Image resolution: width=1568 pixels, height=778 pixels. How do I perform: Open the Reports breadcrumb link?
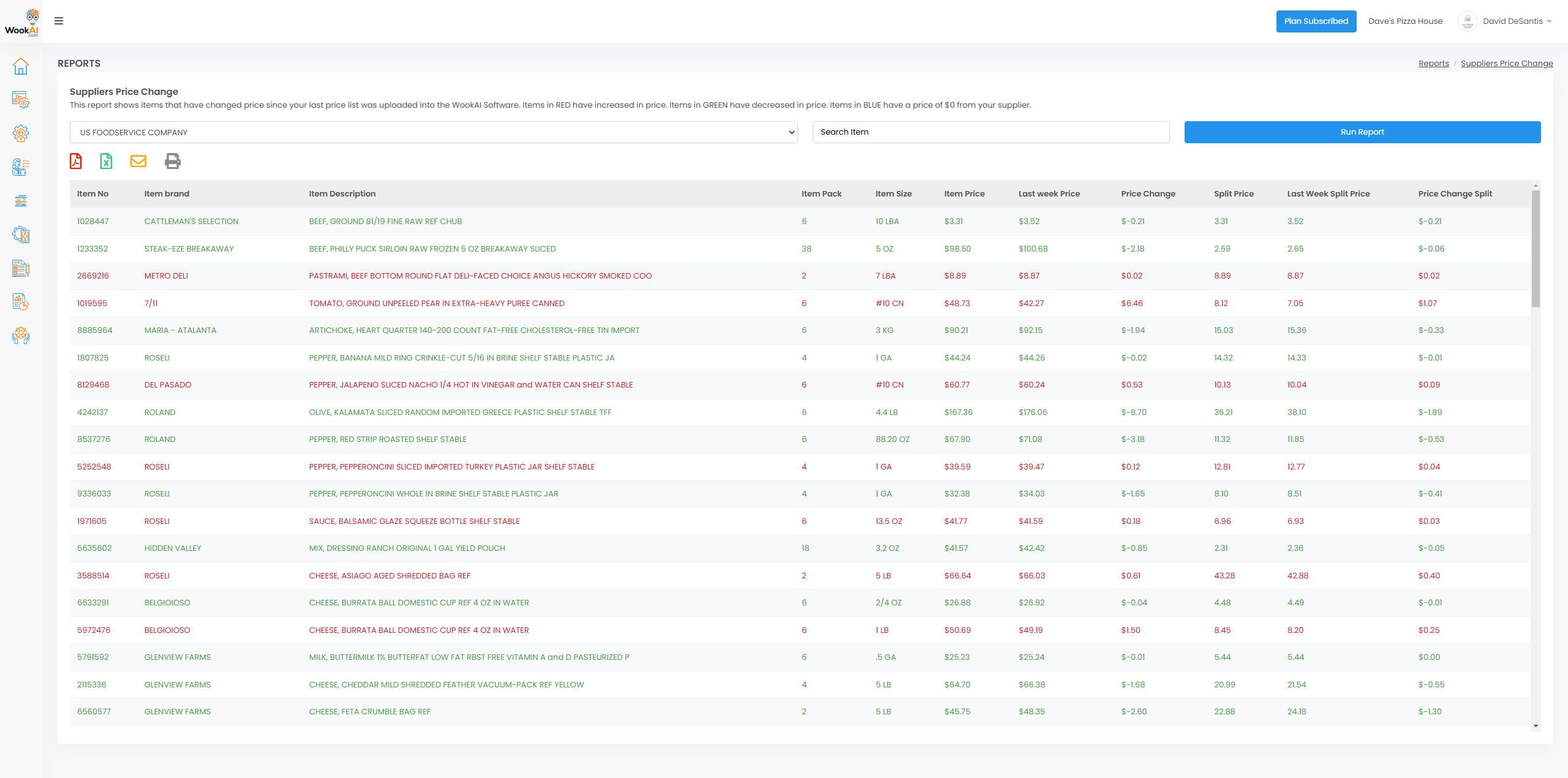click(1433, 63)
